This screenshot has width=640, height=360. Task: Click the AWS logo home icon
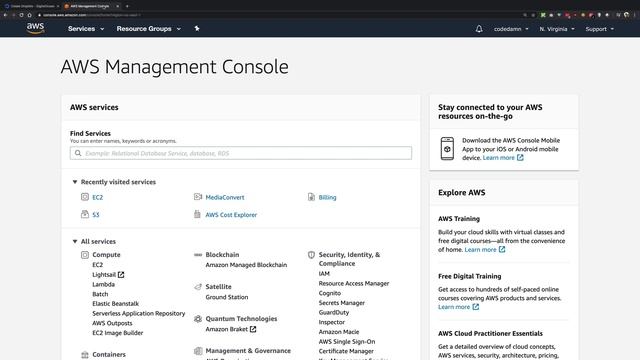(36, 28)
